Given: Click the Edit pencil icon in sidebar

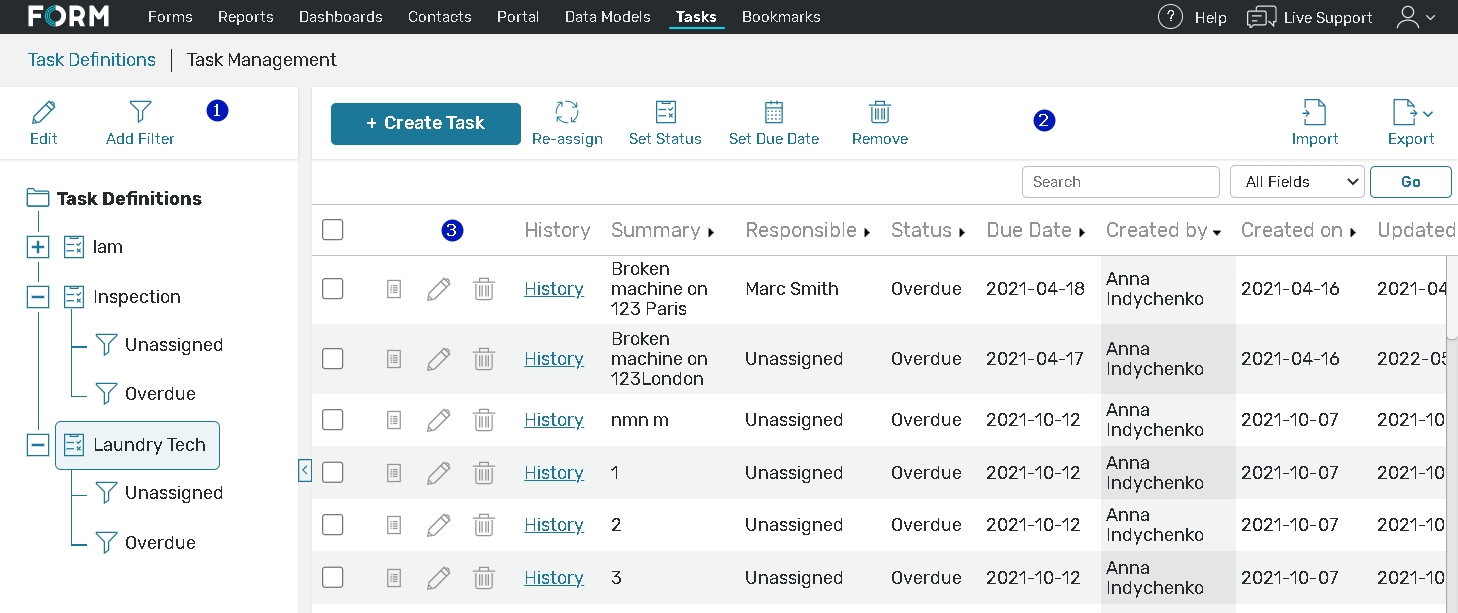Looking at the screenshot, I should tap(43, 112).
